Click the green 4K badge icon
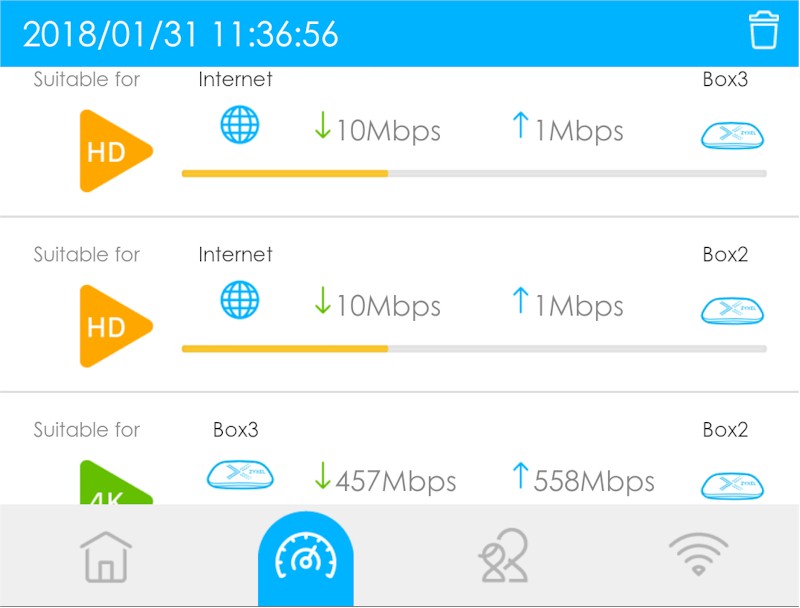Viewport: 800px width, 608px height. [x=116, y=482]
